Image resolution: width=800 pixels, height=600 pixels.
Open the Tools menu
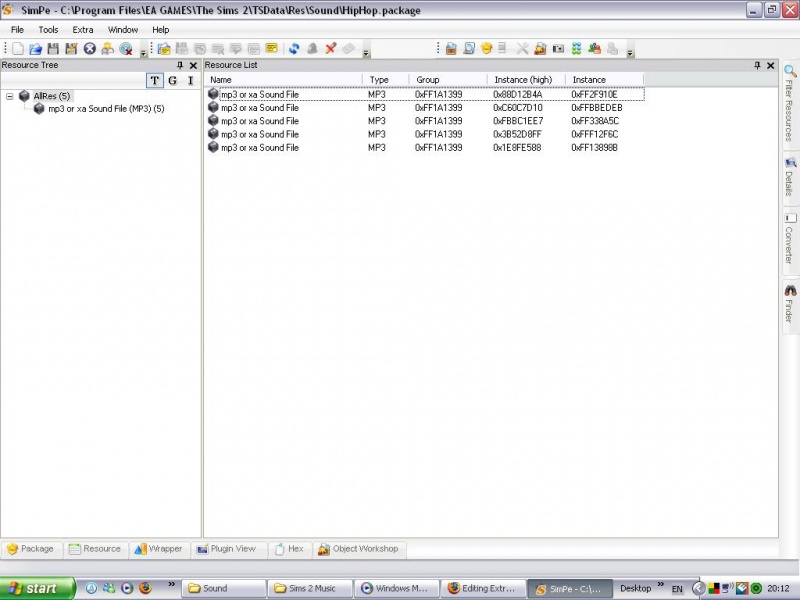(48, 30)
